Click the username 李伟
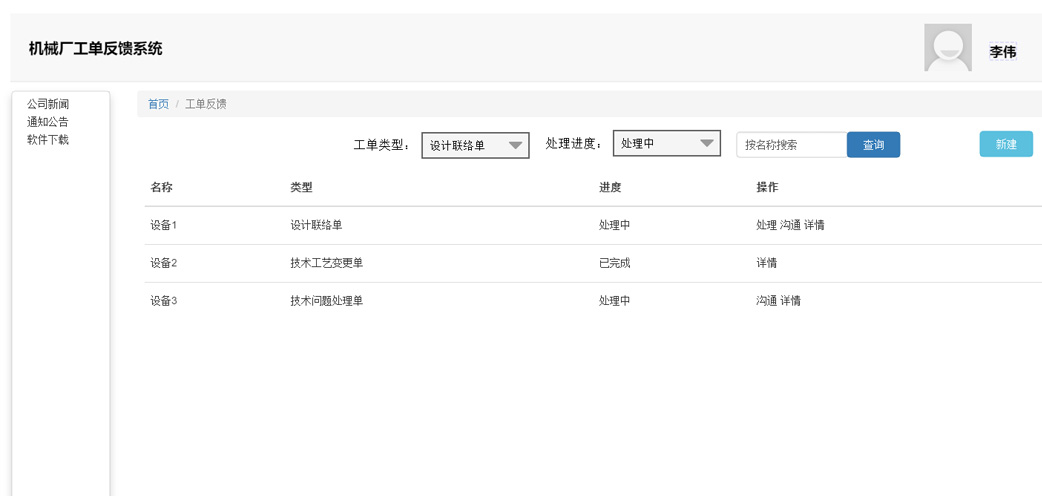 (x=1003, y=51)
